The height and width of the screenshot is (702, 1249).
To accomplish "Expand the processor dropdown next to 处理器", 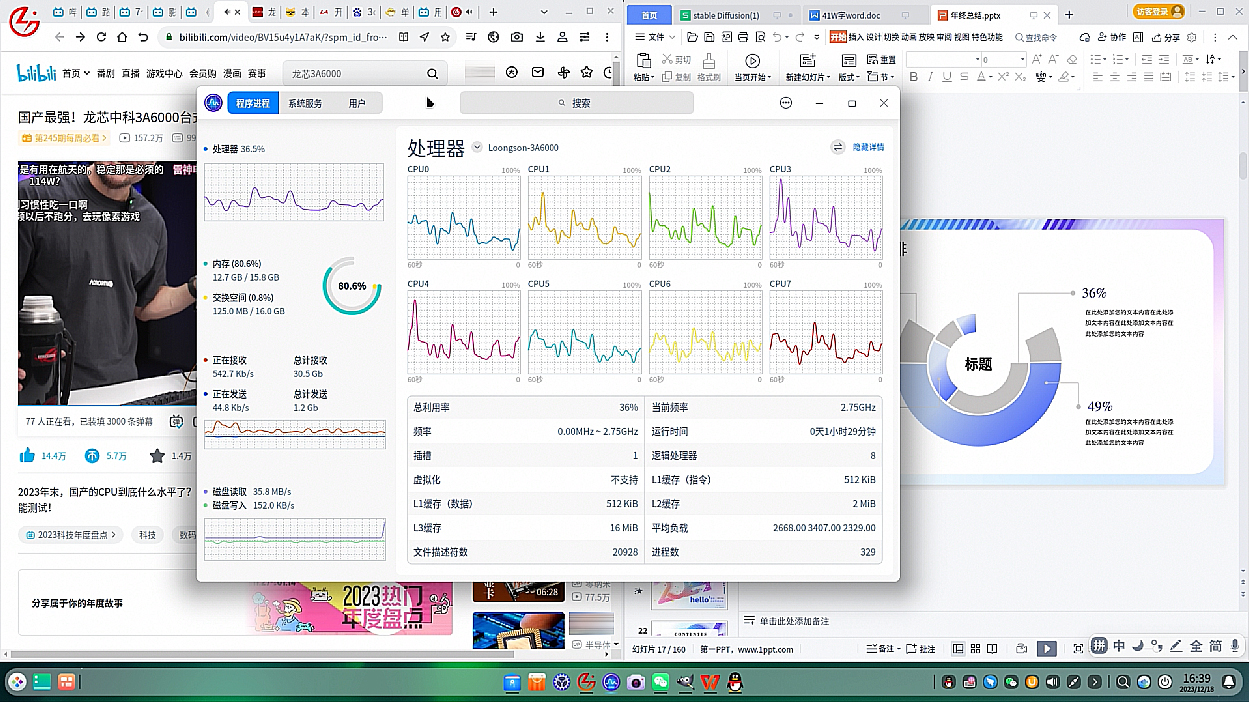I will (x=477, y=148).
